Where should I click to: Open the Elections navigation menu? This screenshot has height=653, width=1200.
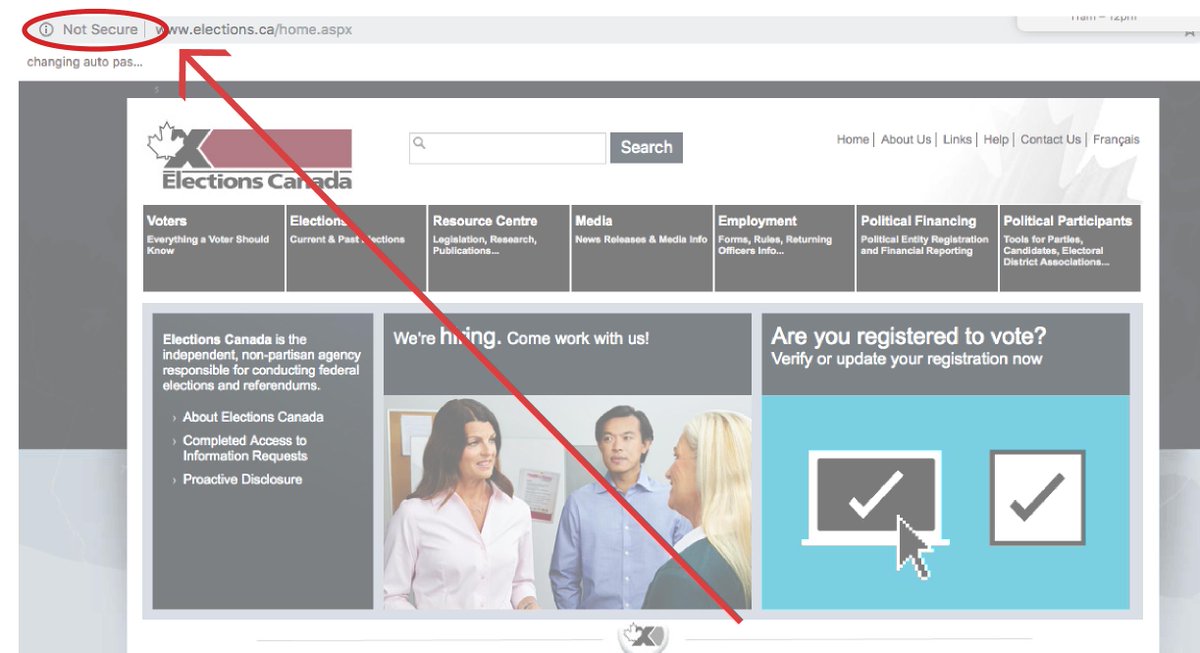click(357, 248)
